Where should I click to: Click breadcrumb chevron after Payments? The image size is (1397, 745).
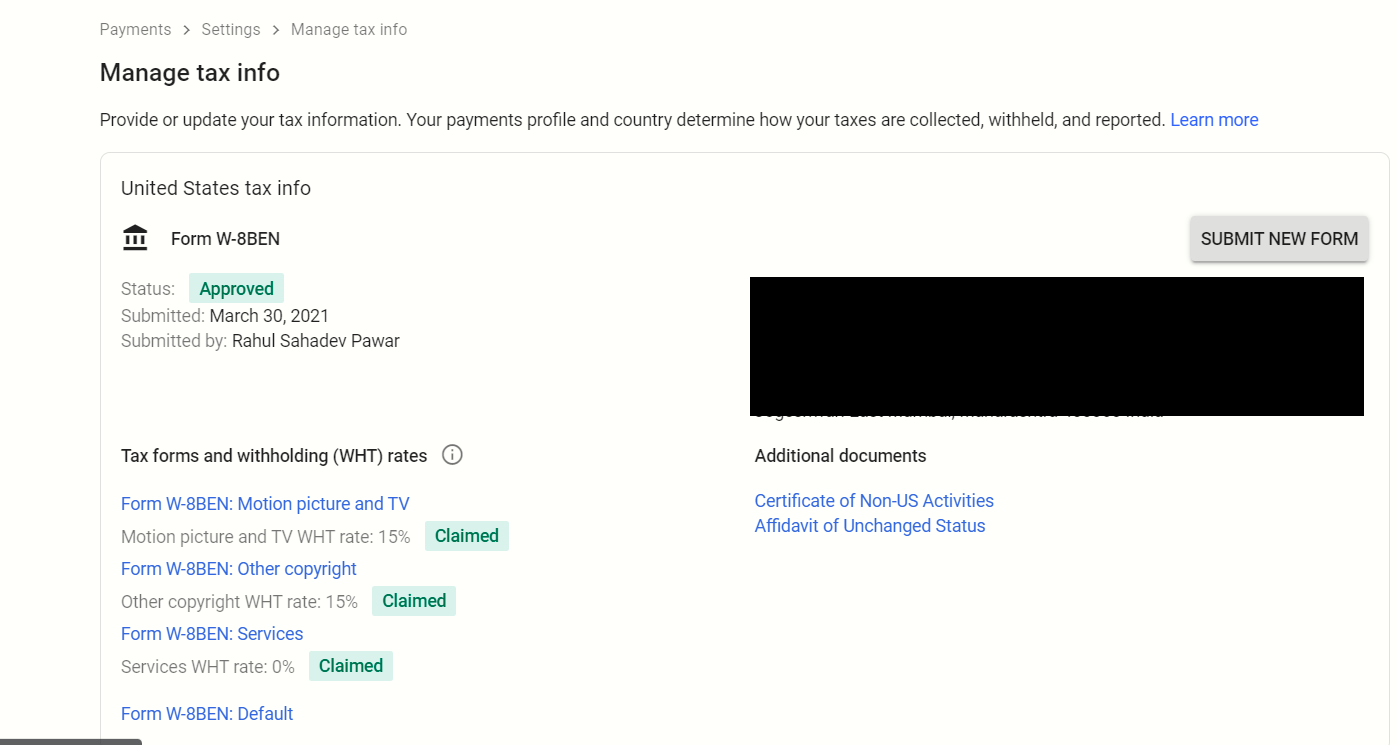pos(187,30)
